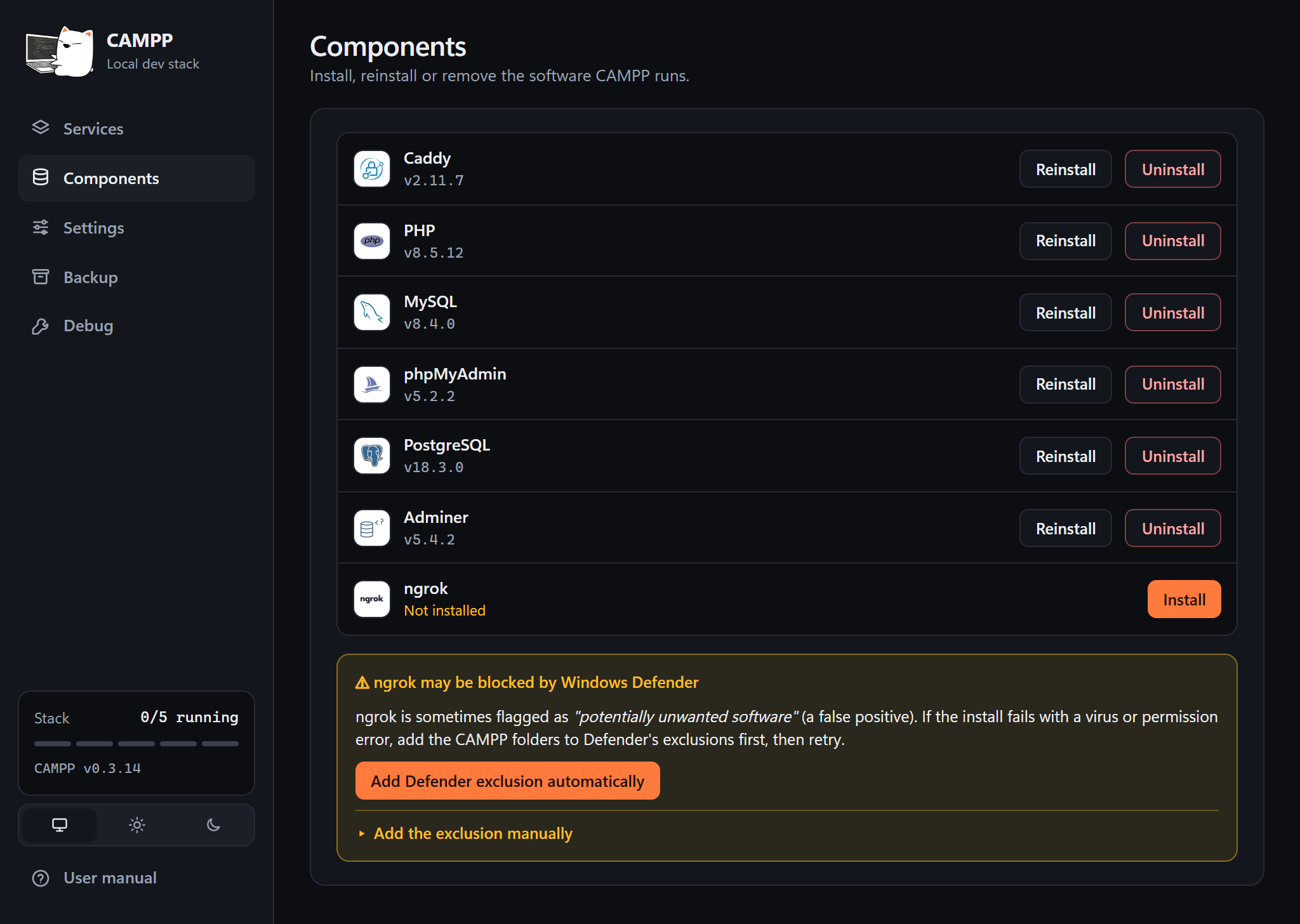This screenshot has width=1300, height=924.
Task: Open the Debug page
Action: point(136,326)
